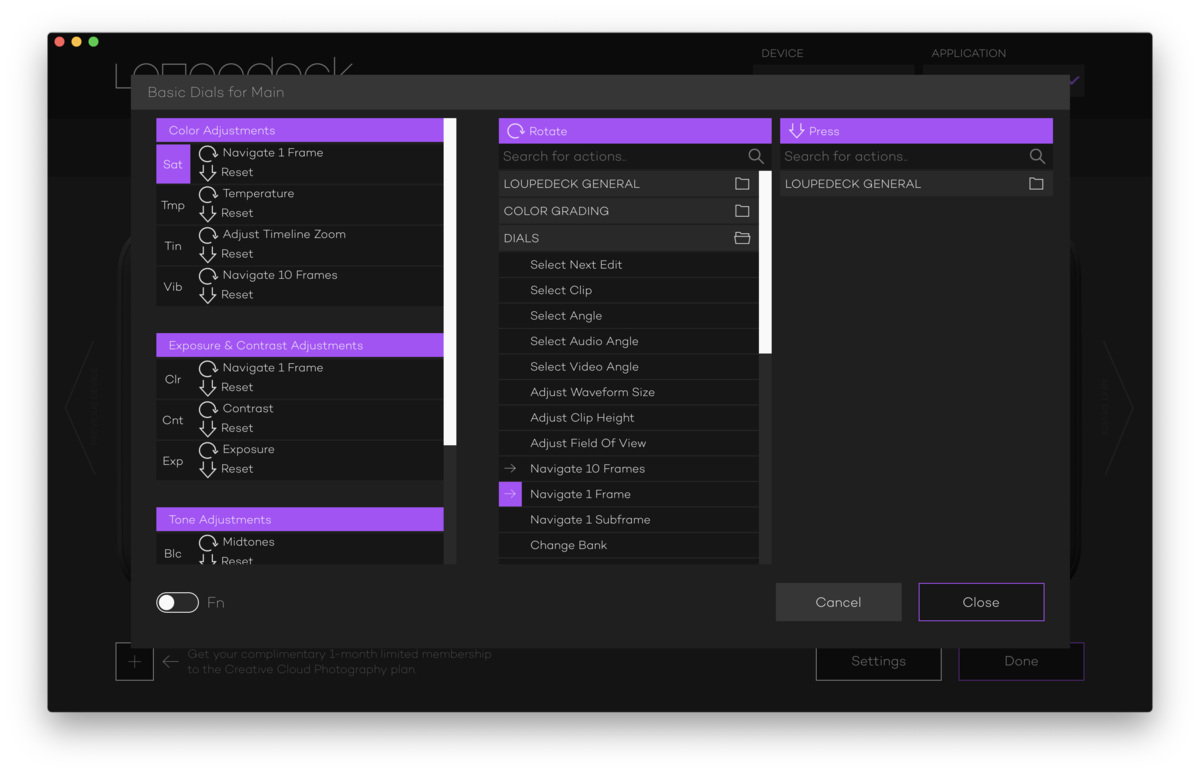Screen dimensions: 1200x775
Task: Click the Press header icon
Action: tap(796, 131)
